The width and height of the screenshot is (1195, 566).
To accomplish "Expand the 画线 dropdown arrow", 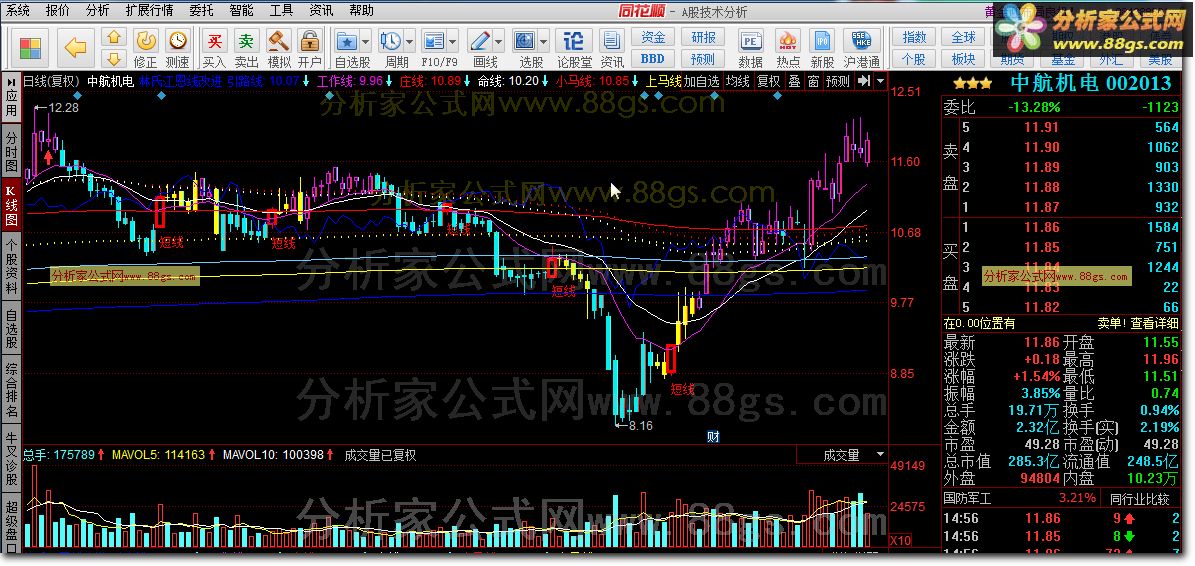I will tap(498, 41).
